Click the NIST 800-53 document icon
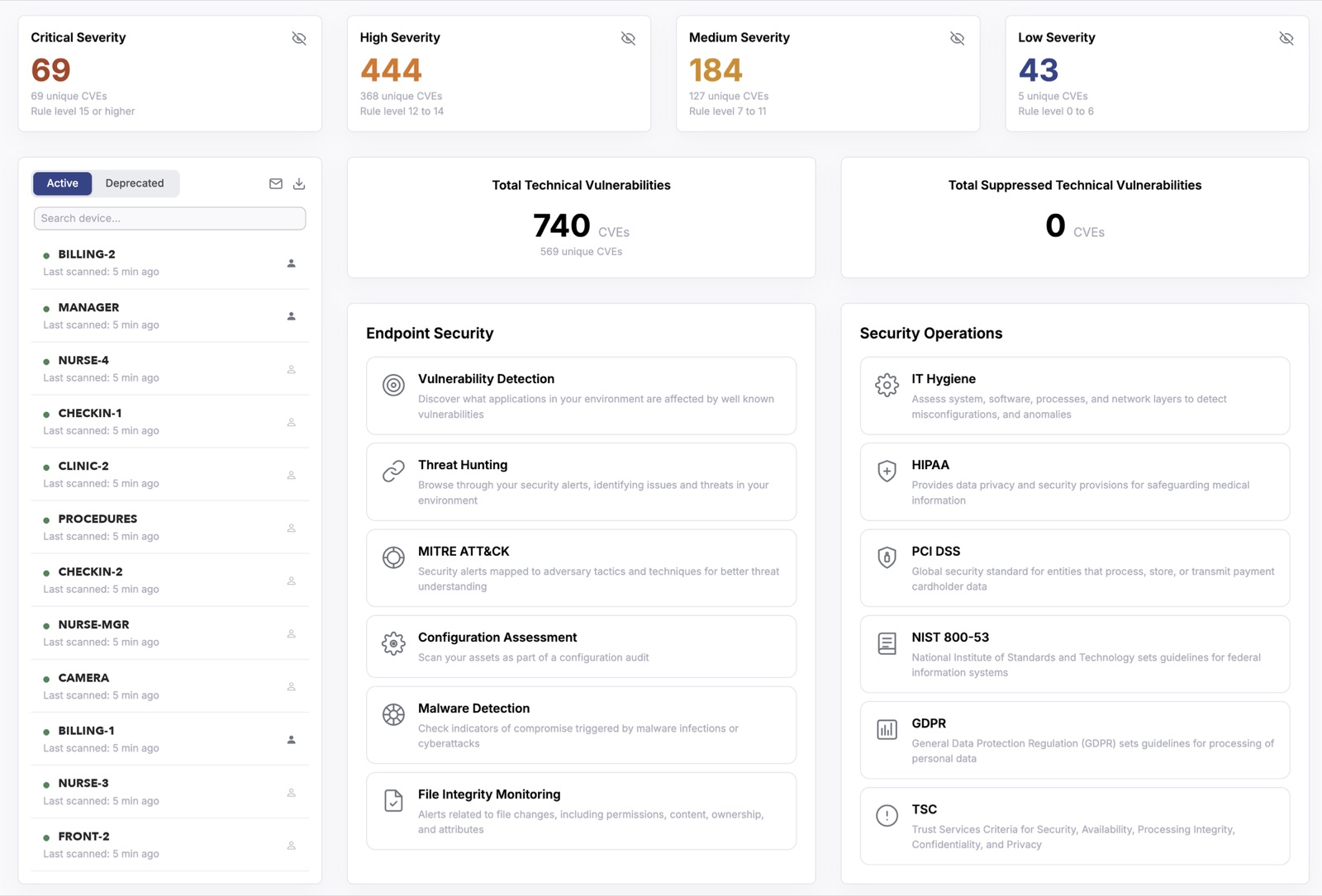1322x896 pixels. (887, 643)
